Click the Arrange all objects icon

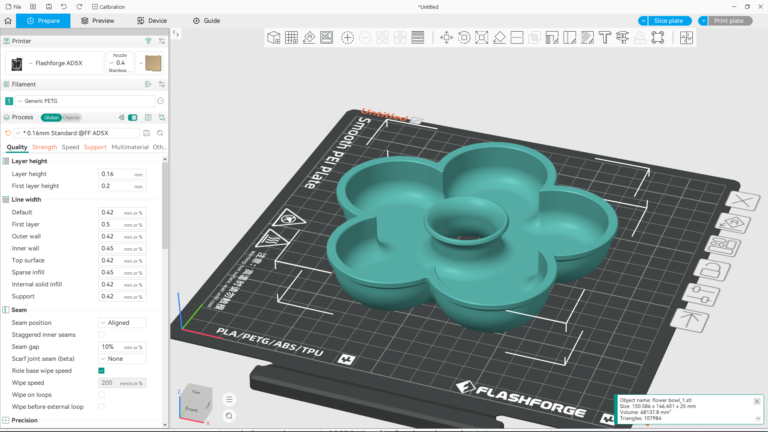327,37
